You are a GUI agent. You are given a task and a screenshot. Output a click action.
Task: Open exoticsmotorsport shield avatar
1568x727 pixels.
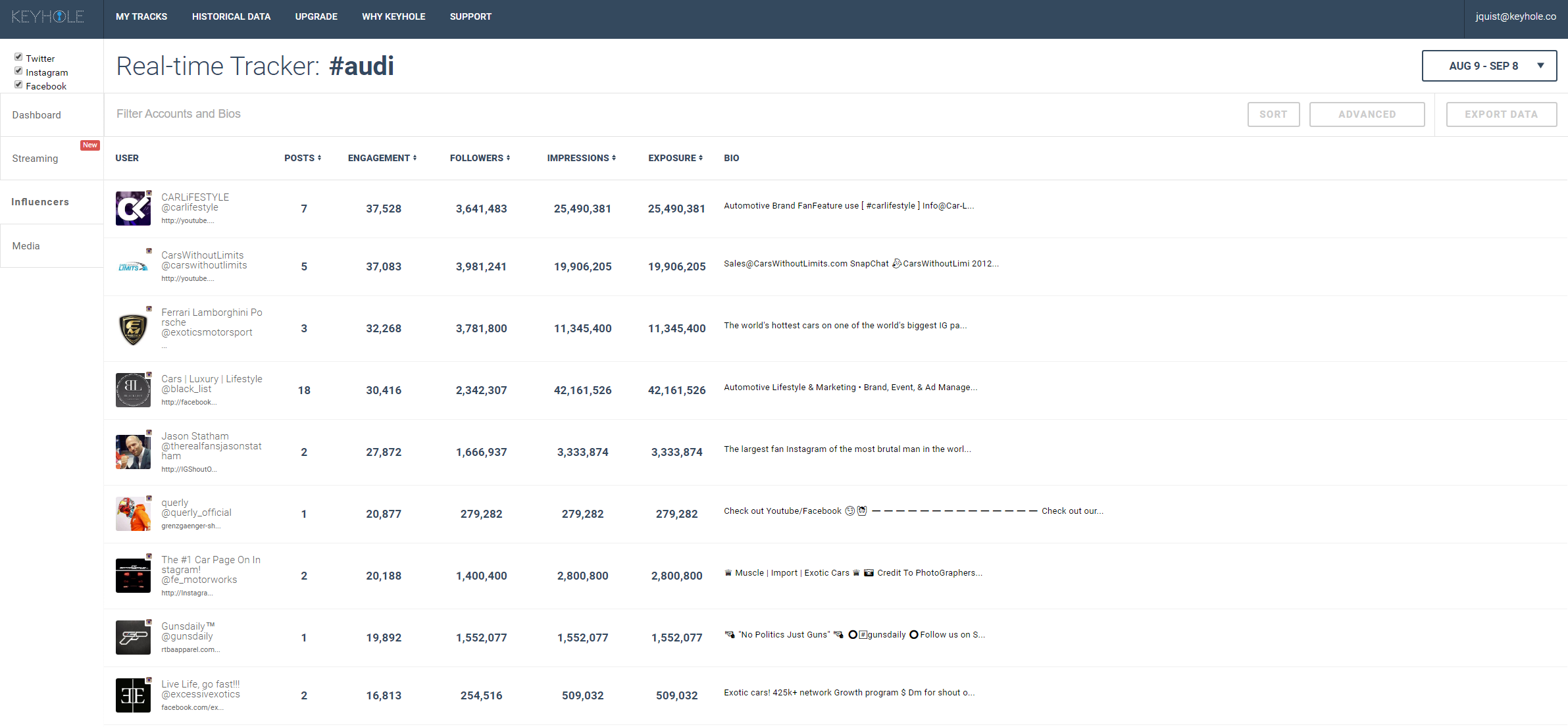coord(133,328)
